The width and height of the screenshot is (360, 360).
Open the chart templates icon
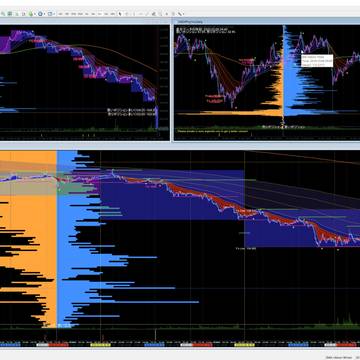(50, 14)
